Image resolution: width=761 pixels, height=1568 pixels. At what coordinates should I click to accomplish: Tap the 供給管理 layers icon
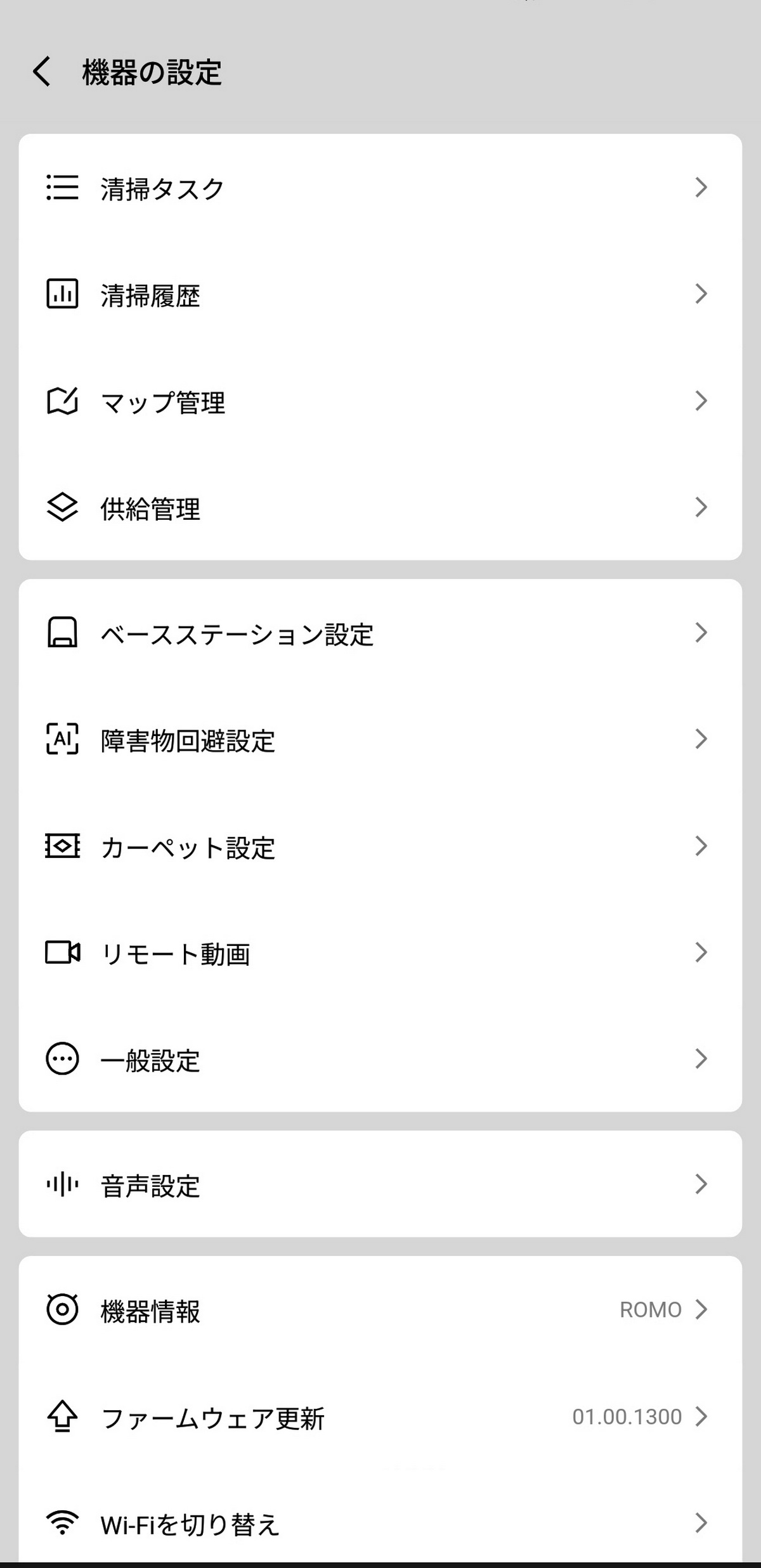(x=62, y=507)
